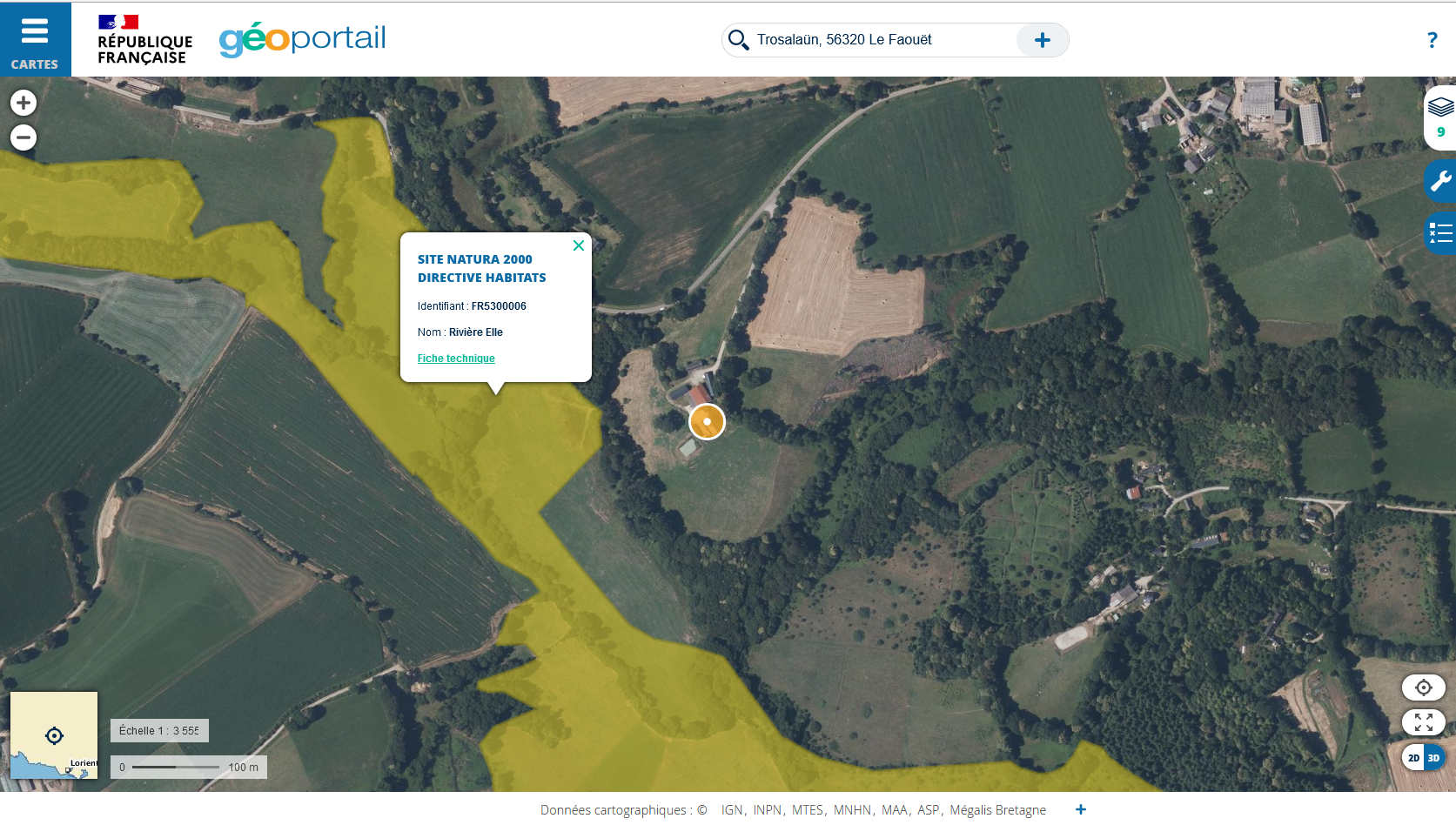
Task: Expand the map data attributions
Action: point(1080,809)
